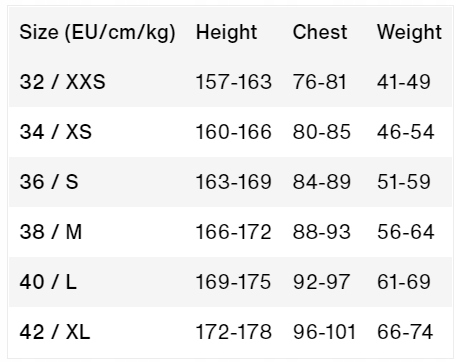The width and height of the screenshot is (458, 362).
Task: Click the 172-178 height cell
Action: pyautogui.click(x=234, y=332)
